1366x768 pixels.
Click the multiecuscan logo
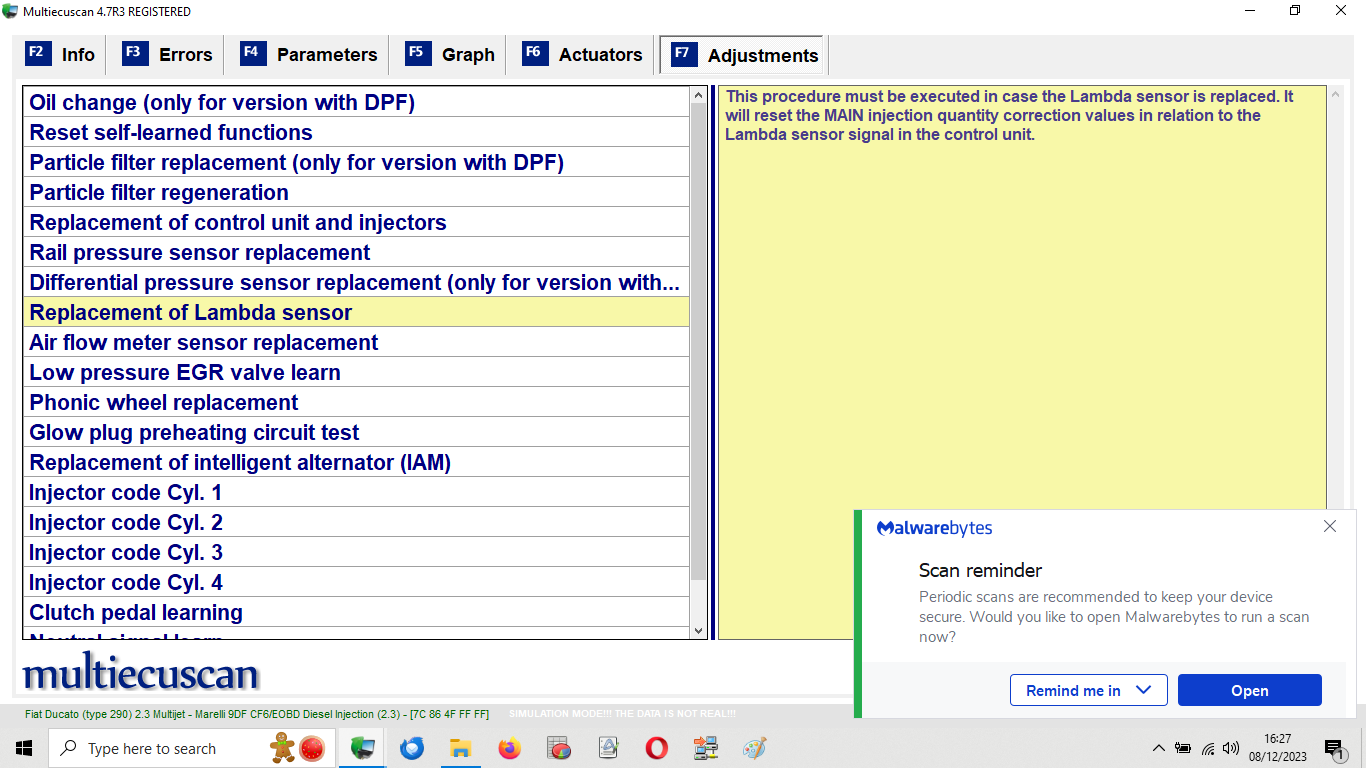[x=141, y=673]
